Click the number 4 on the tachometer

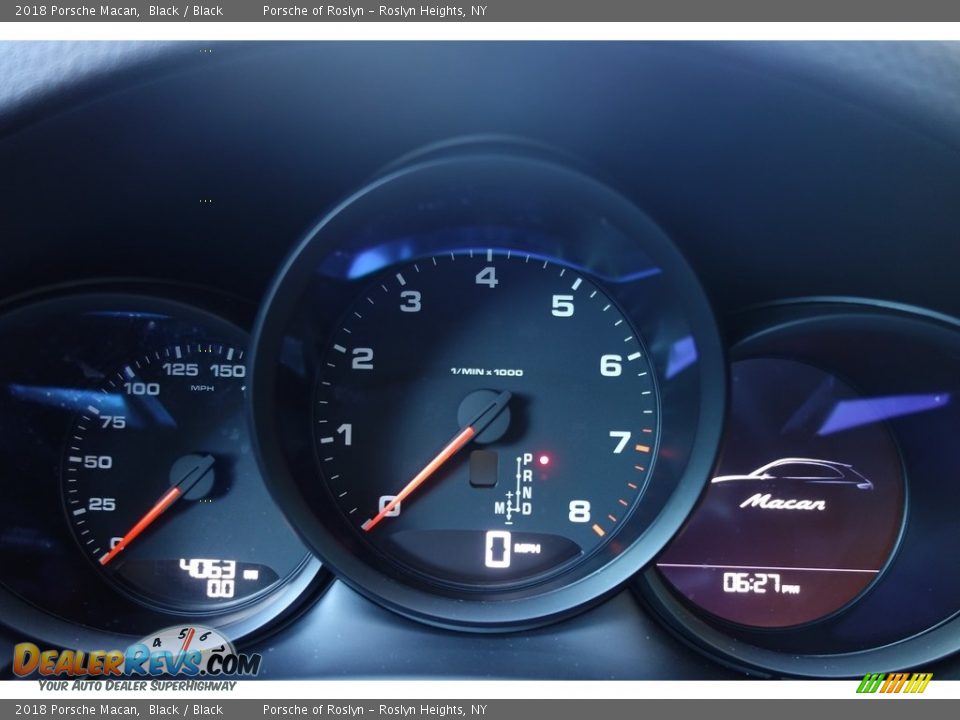[x=487, y=278]
